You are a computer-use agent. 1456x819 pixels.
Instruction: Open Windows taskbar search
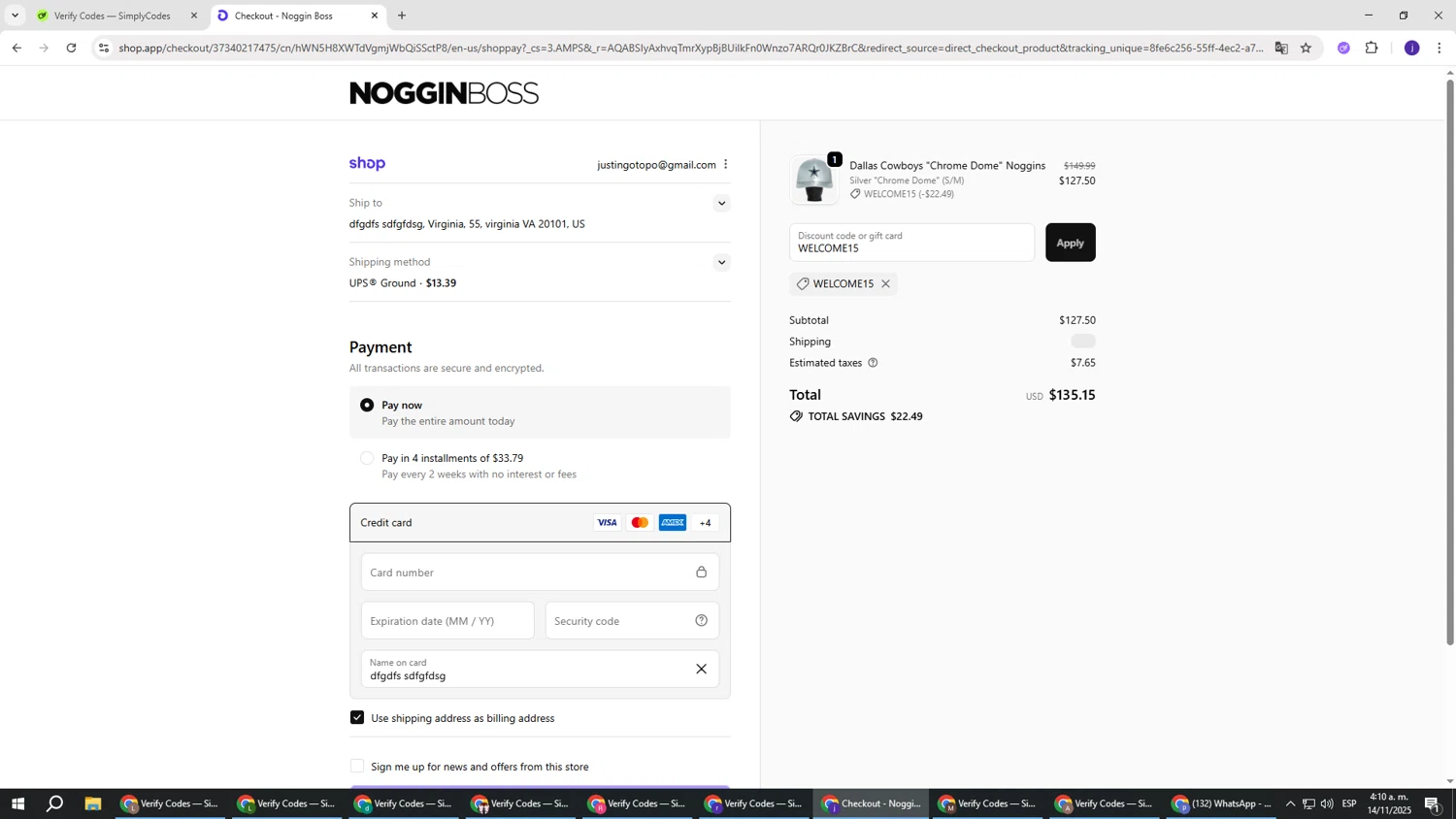[55, 803]
